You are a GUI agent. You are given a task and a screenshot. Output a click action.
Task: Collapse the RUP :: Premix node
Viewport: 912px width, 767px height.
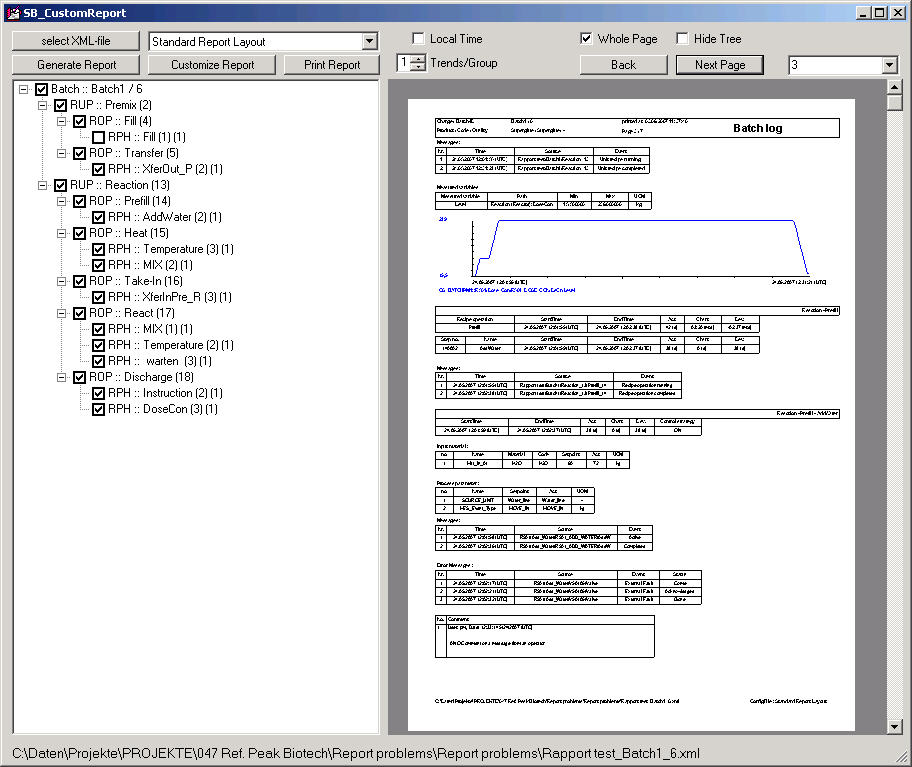click(43, 105)
